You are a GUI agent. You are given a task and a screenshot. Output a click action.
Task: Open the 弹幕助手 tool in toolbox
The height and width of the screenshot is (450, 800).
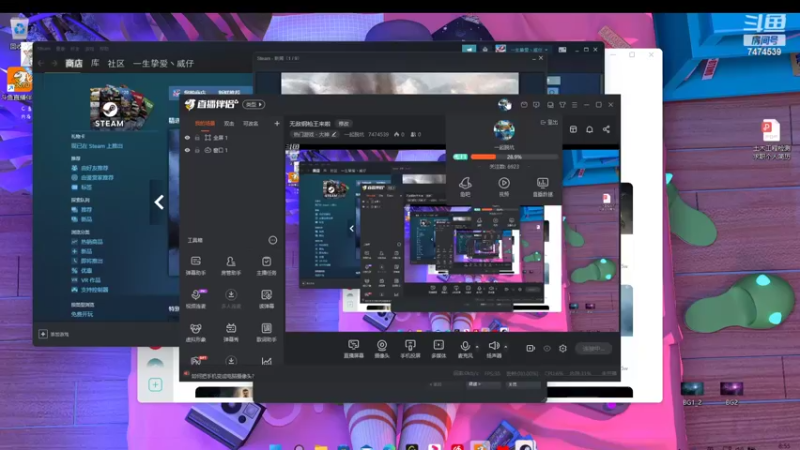tap(195, 266)
